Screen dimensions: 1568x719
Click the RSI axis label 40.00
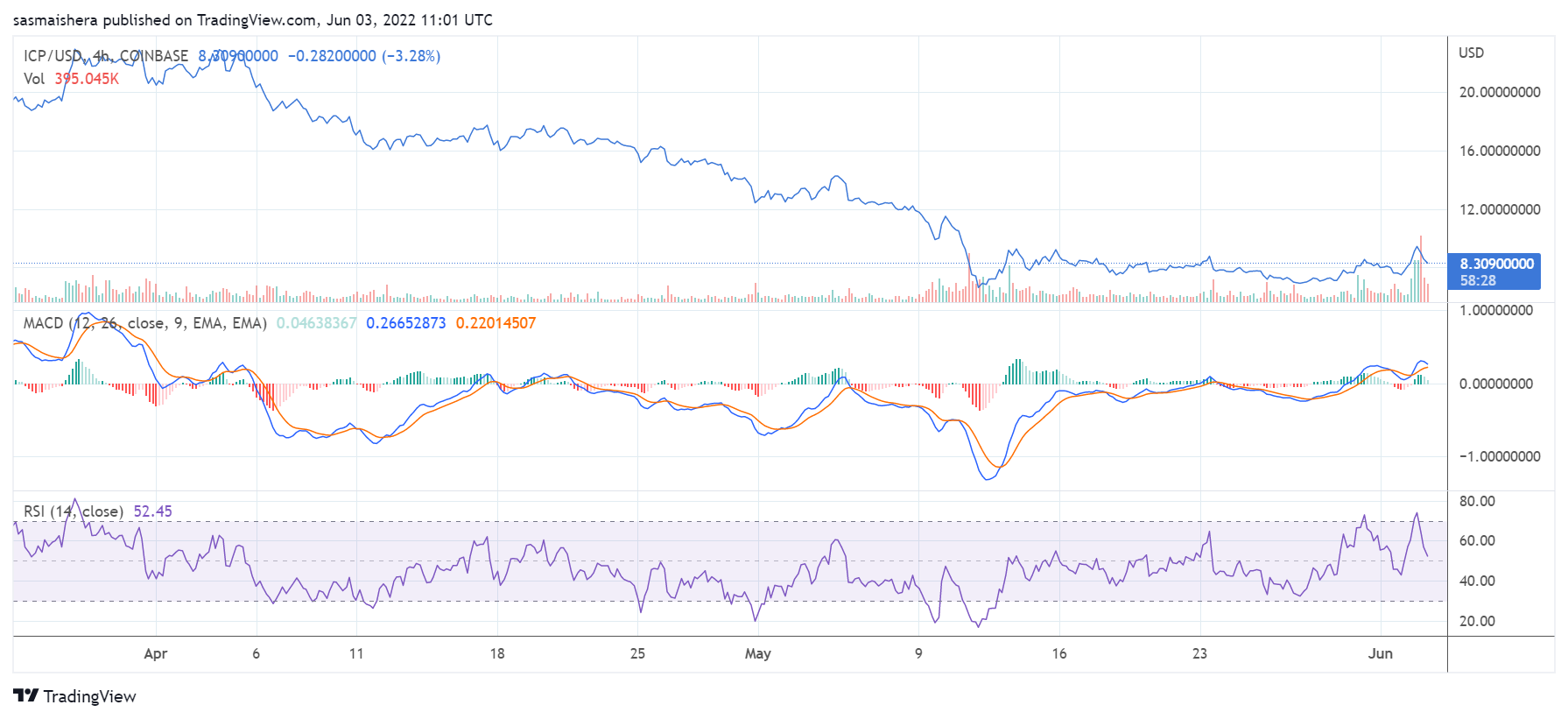[1477, 581]
